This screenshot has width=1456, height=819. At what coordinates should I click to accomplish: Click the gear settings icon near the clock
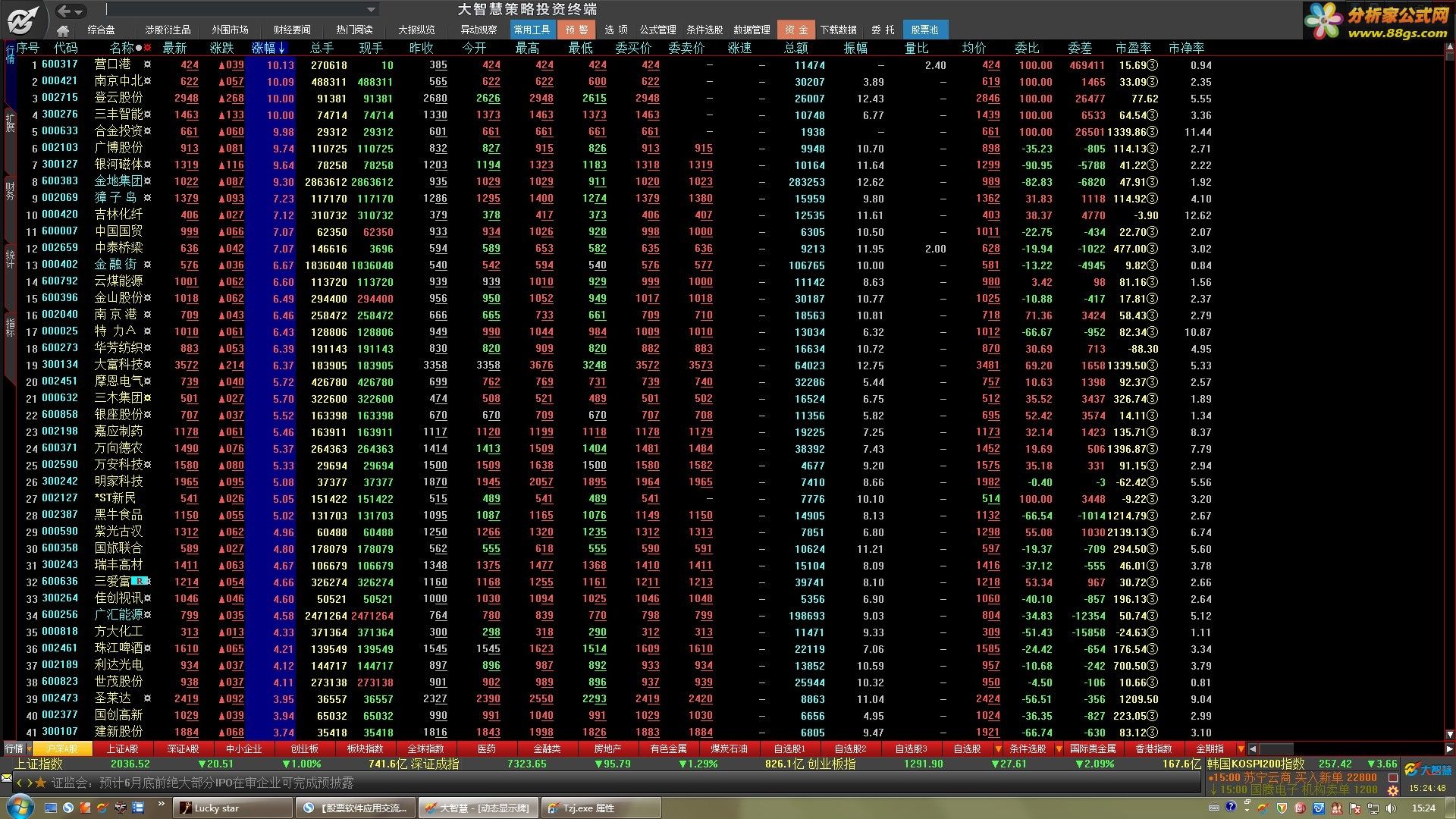tap(1393, 789)
